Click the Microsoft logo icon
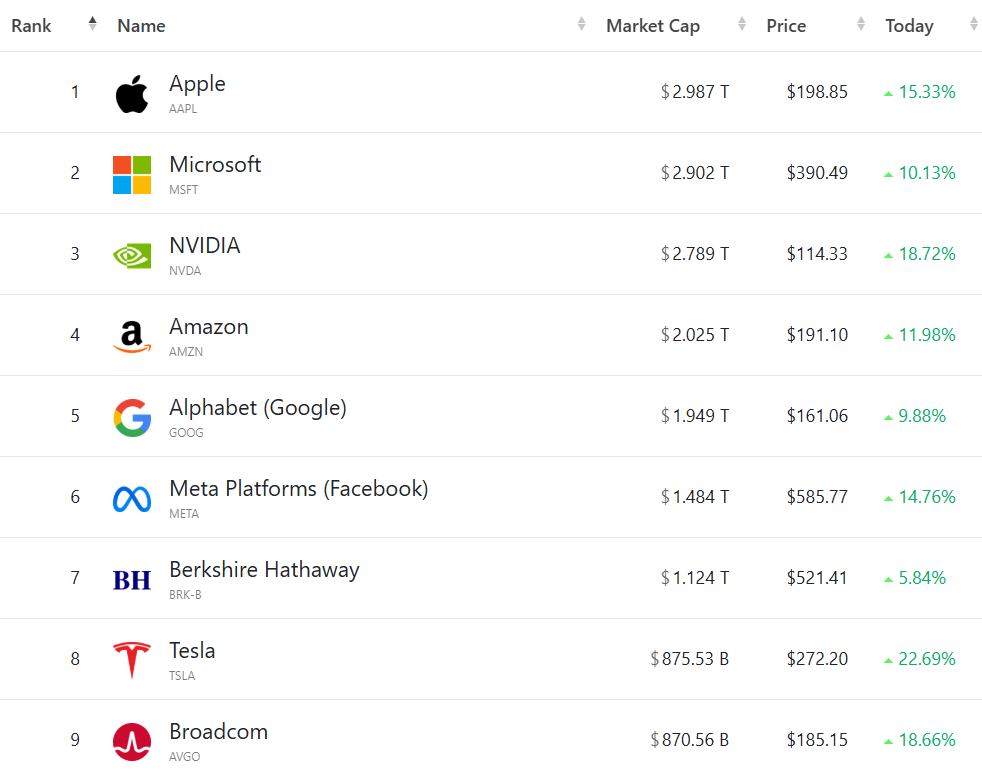The height and width of the screenshot is (777, 982). coord(131,175)
